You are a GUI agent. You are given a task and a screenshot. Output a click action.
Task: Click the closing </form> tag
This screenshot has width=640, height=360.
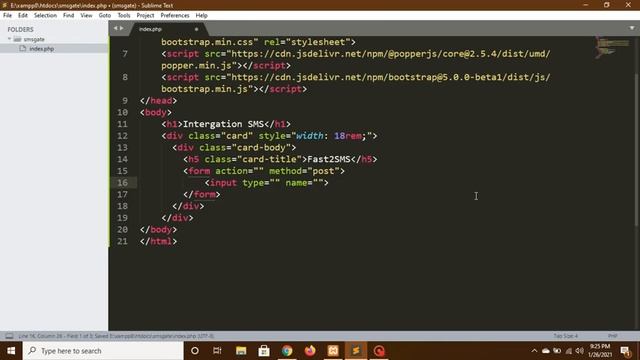point(202,194)
